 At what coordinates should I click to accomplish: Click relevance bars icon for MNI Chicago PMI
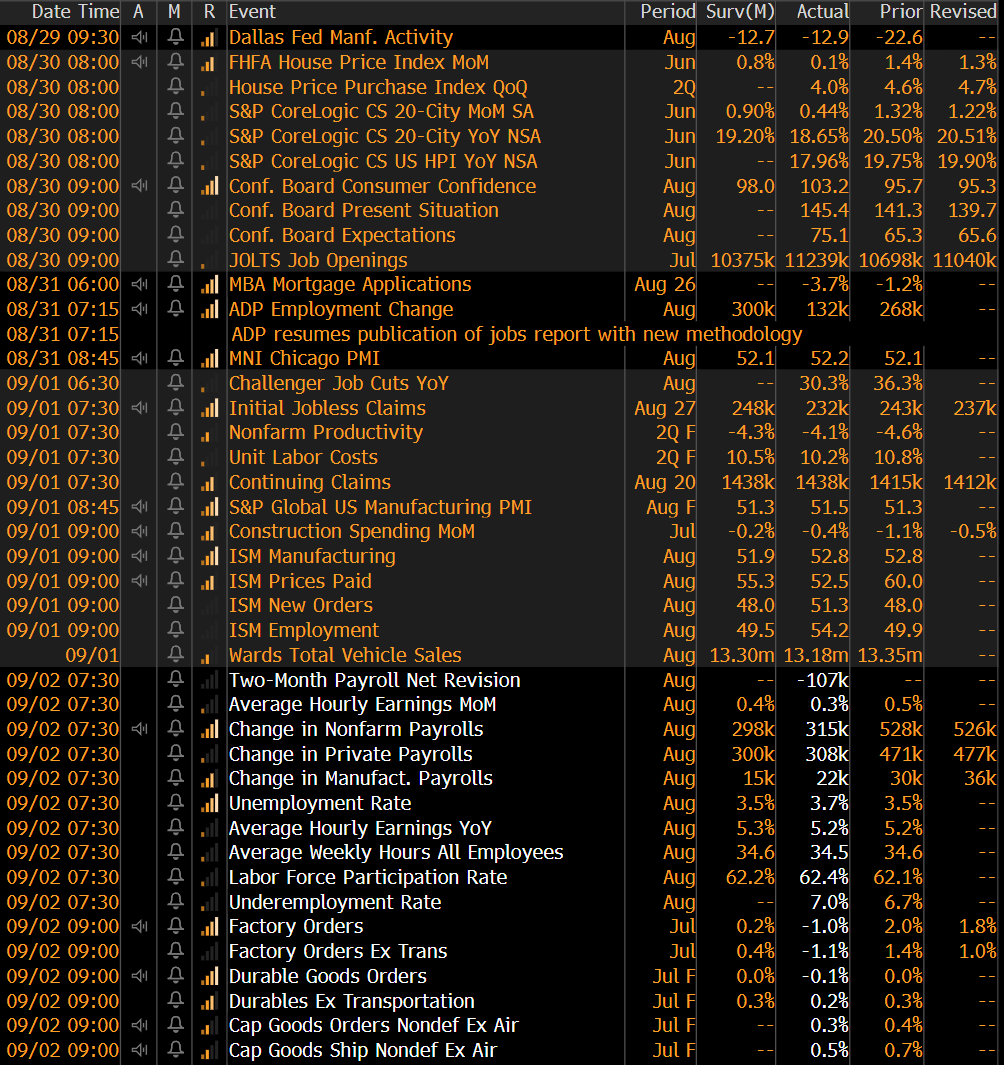209,358
